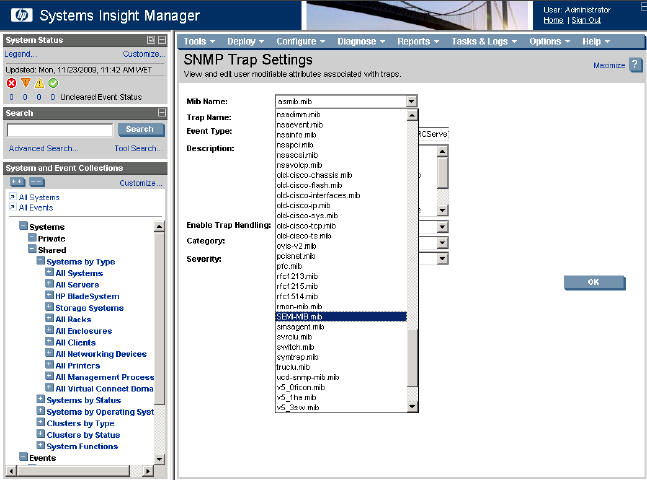Minimize the Search panel
The width and height of the screenshot is (647, 480).
[162, 113]
